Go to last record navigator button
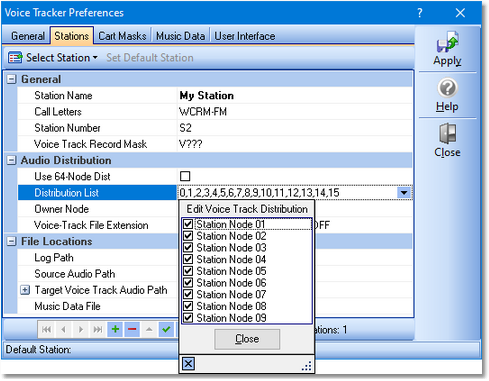The height and width of the screenshot is (381, 489). 98,330
